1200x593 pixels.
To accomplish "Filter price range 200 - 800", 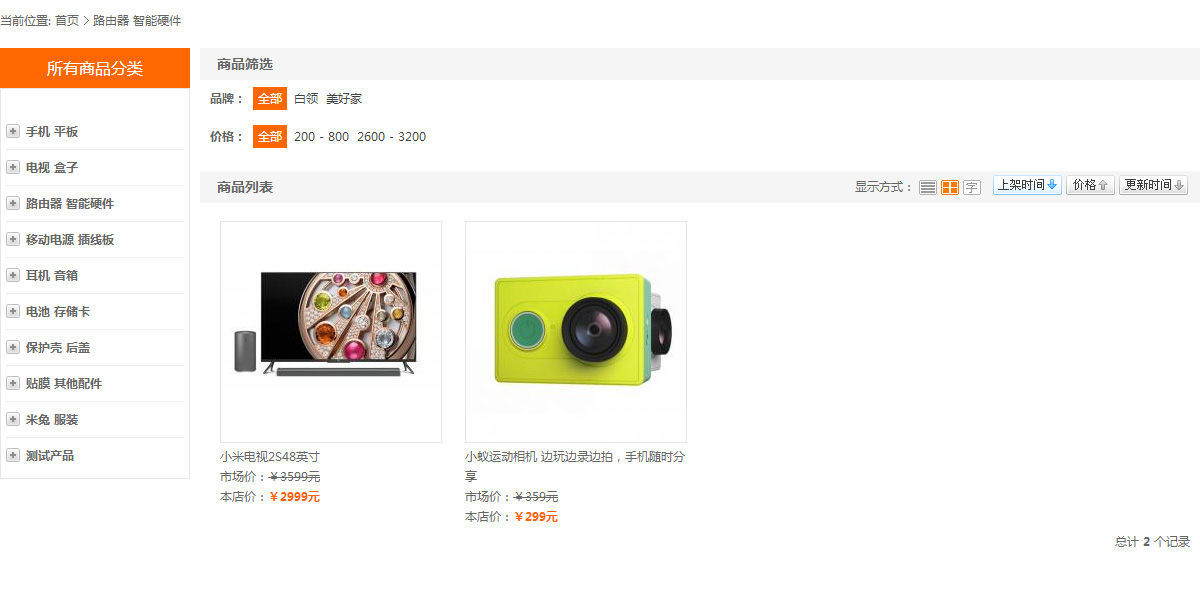I will pos(321,137).
